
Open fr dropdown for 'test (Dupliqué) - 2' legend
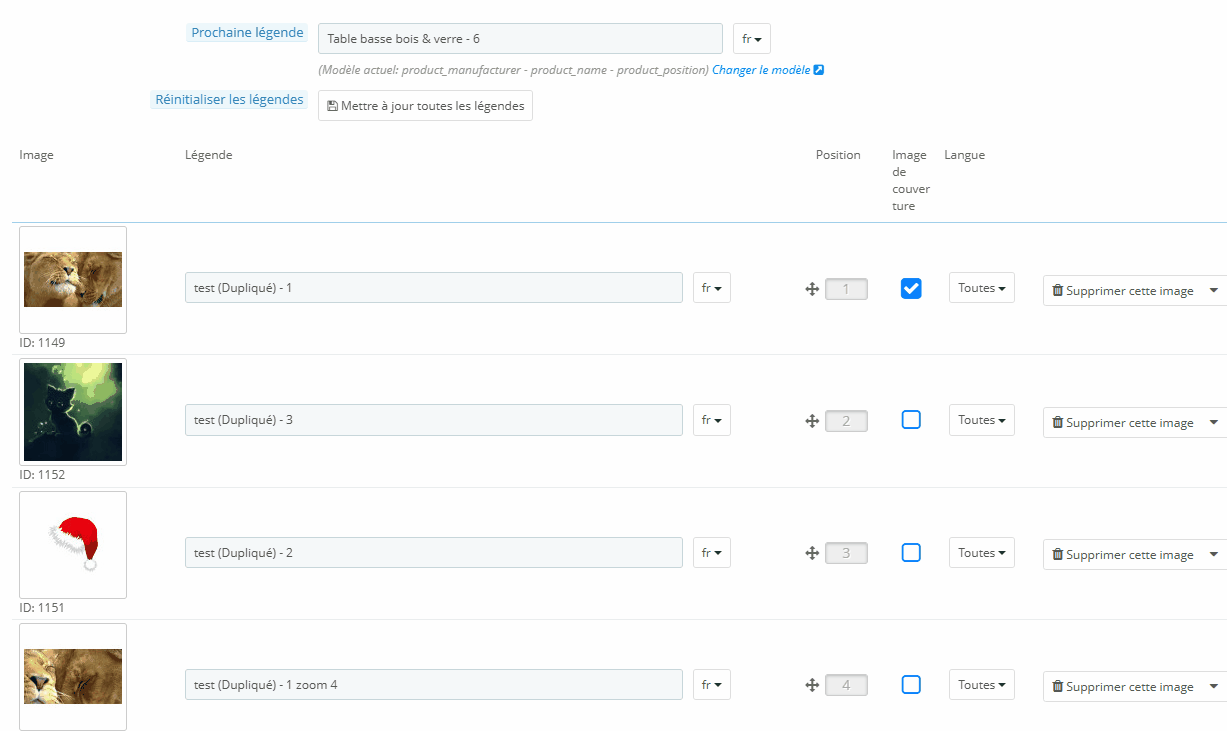(711, 553)
